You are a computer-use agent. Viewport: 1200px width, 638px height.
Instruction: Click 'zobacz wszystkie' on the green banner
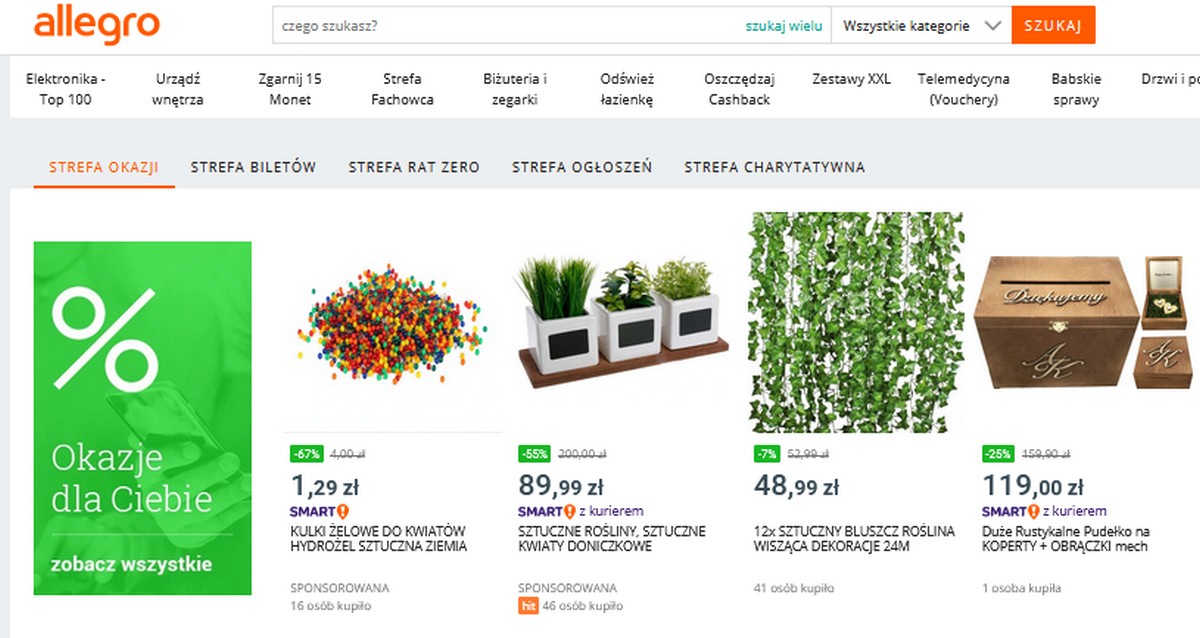131,564
